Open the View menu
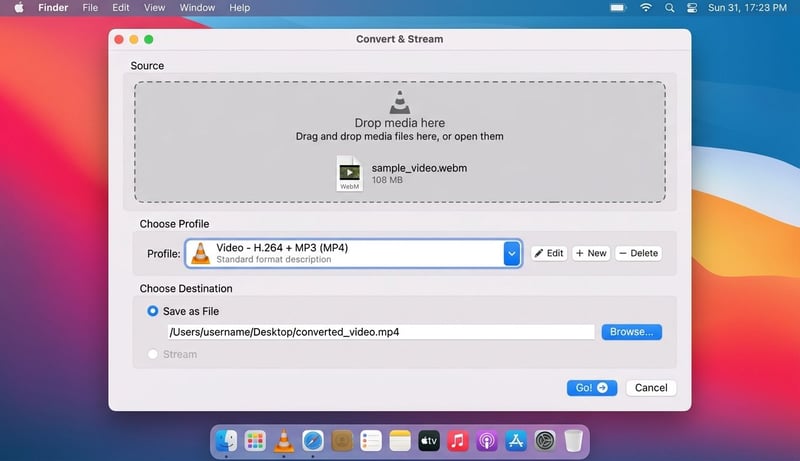This screenshot has height=461, width=800. [x=154, y=8]
